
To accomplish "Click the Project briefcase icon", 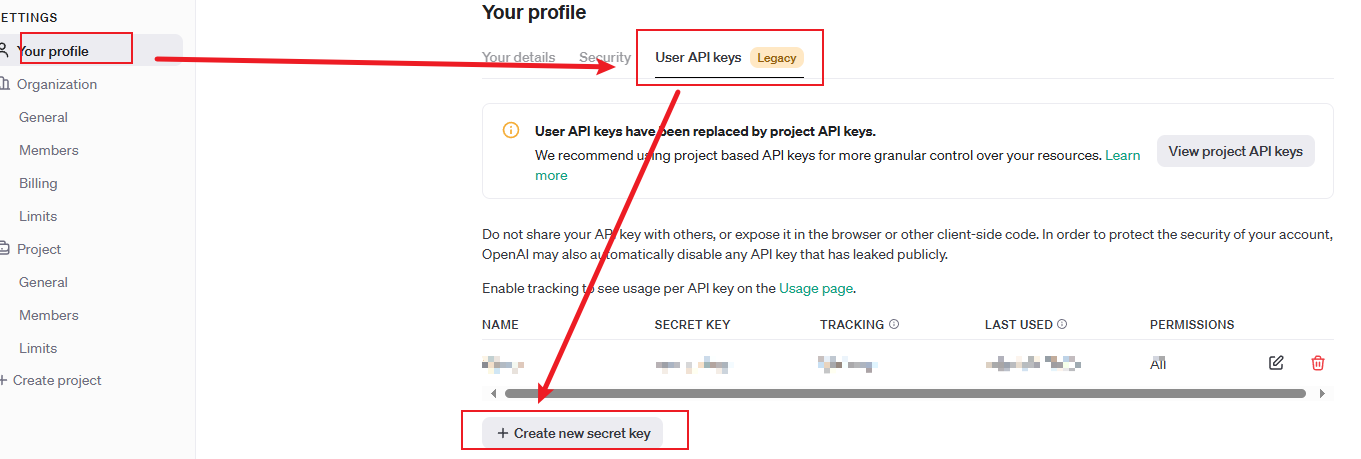I will [x=5, y=249].
